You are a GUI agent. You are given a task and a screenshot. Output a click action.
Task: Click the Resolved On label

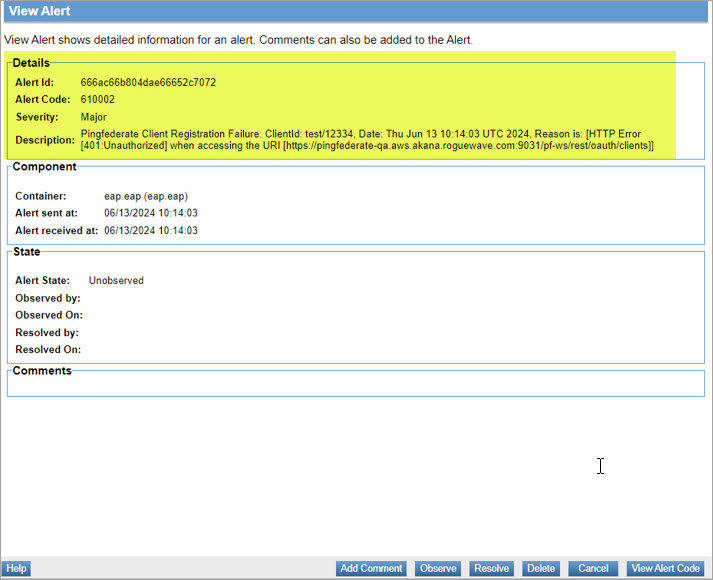click(x=48, y=350)
